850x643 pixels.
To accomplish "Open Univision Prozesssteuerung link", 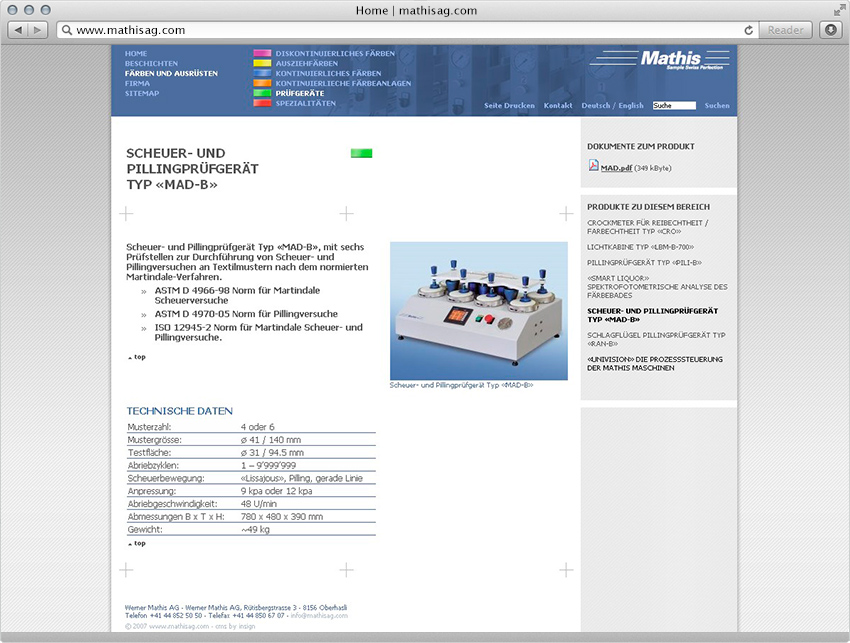I will point(655,364).
